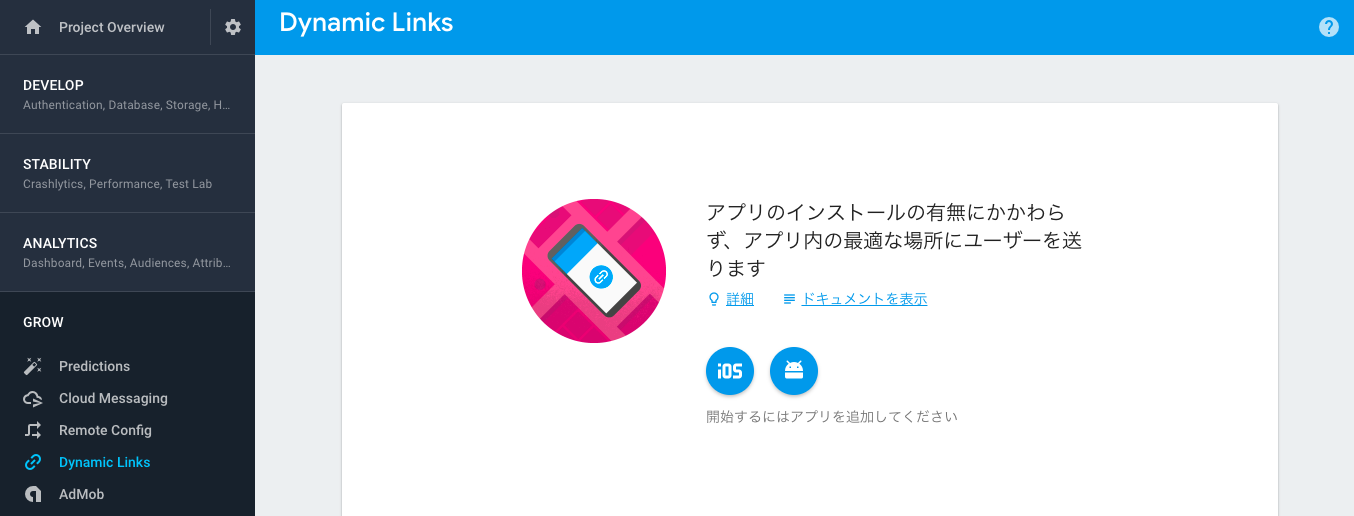Add an iOS app via iOS button
Screen dimensions: 1354x516
pos(730,371)
